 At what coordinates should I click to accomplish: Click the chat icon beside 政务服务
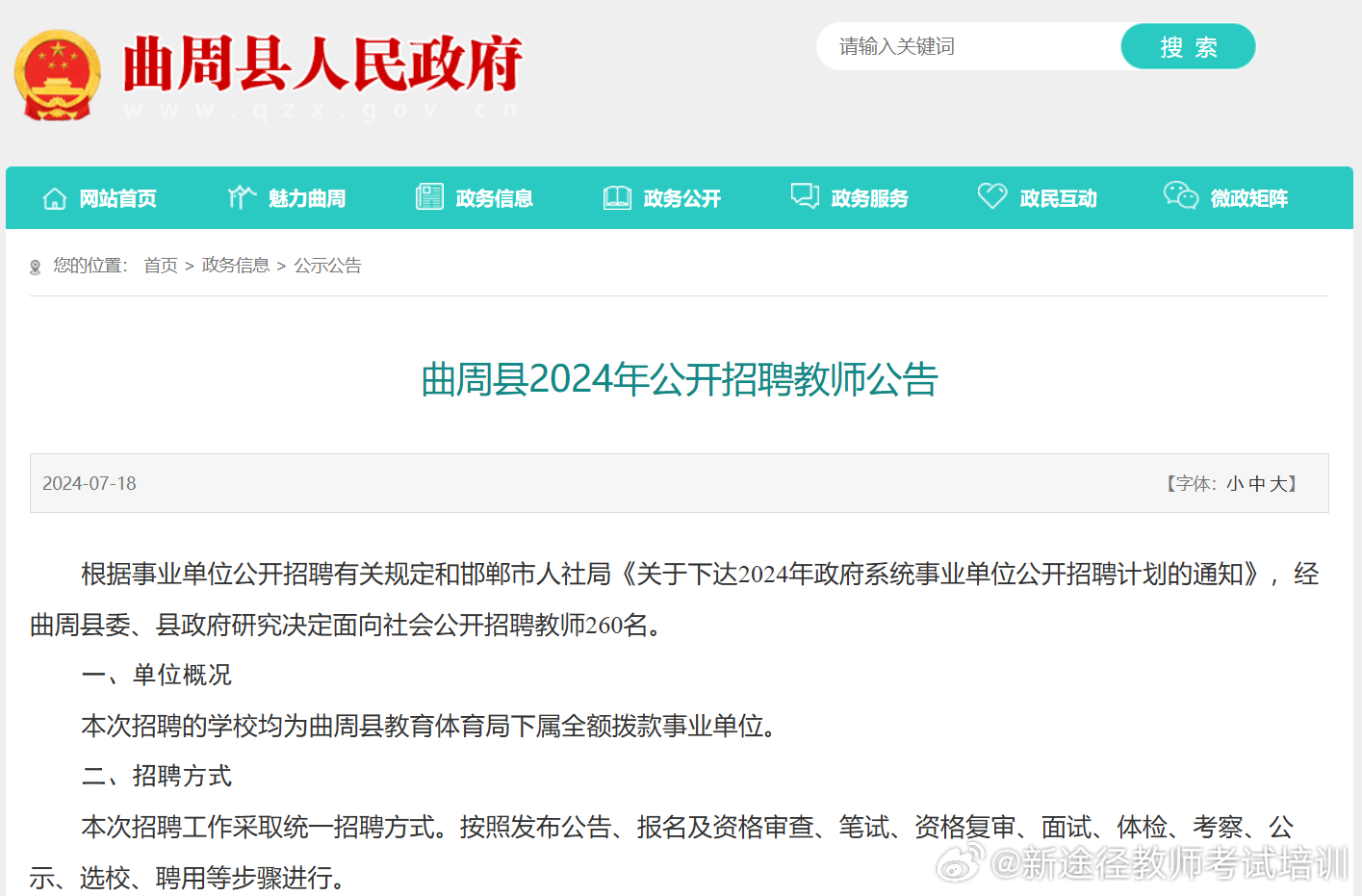coord(805,195)
